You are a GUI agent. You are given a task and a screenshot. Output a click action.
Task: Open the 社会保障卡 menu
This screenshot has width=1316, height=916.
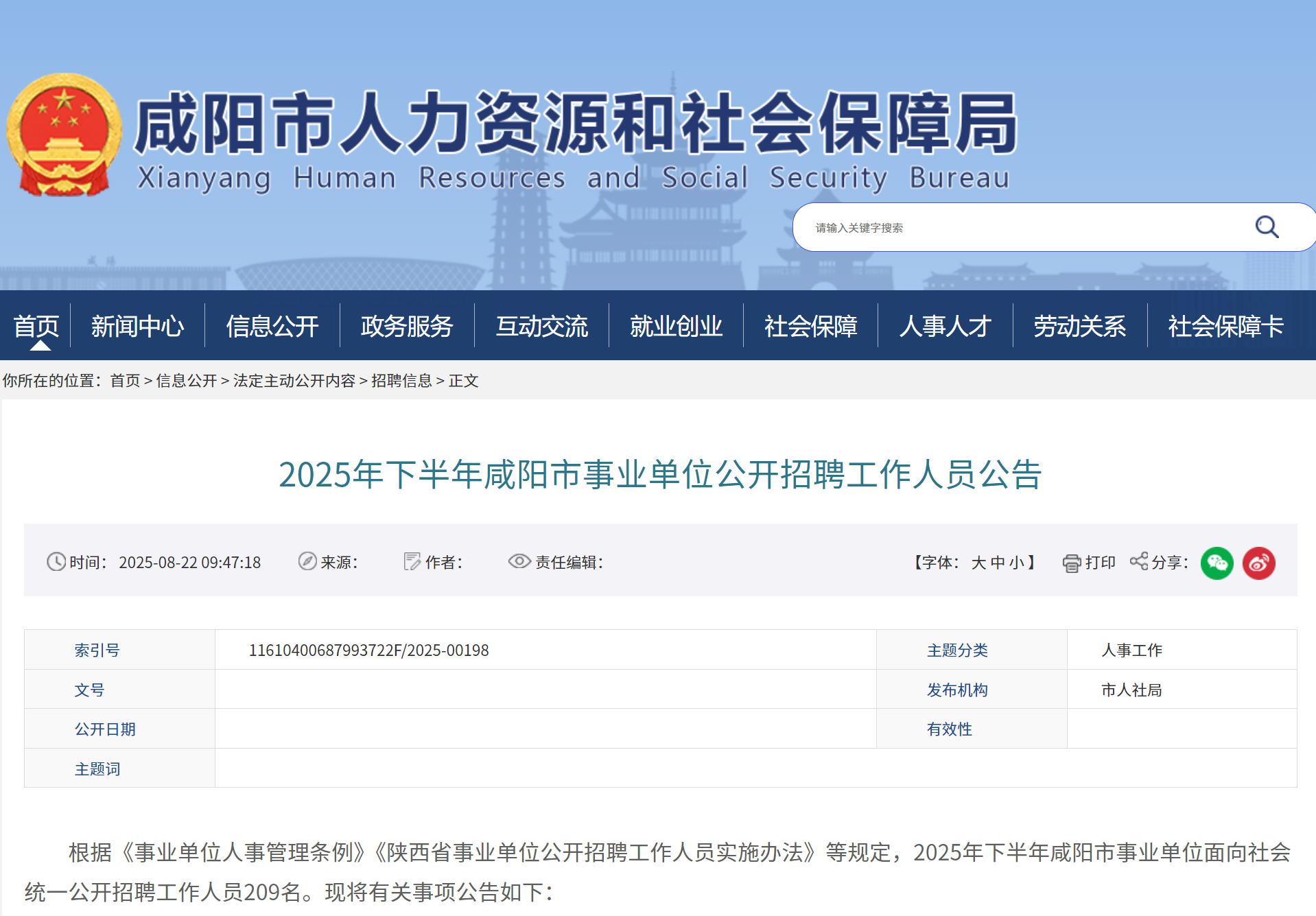[1226, 326]
